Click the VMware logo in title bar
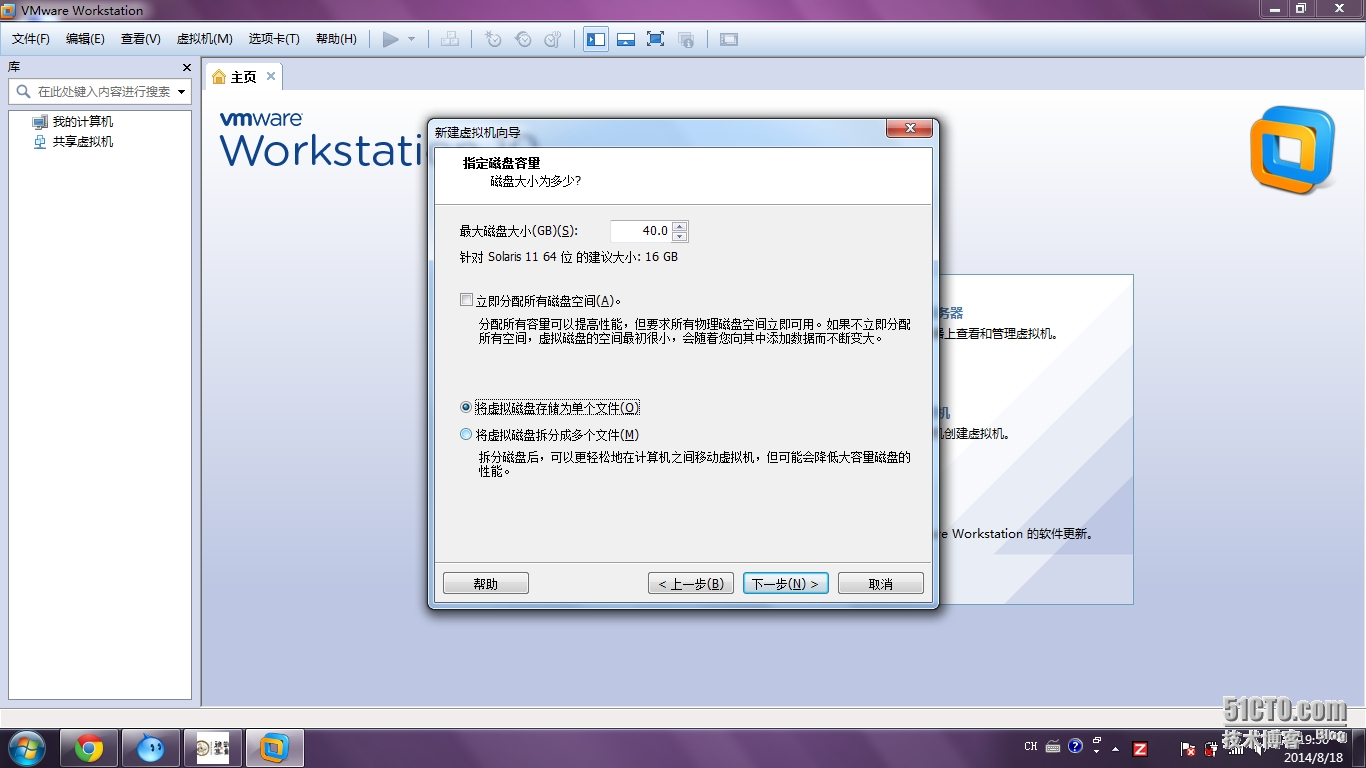The height and width of the screenshot is (768, 1366). (8, 10)
